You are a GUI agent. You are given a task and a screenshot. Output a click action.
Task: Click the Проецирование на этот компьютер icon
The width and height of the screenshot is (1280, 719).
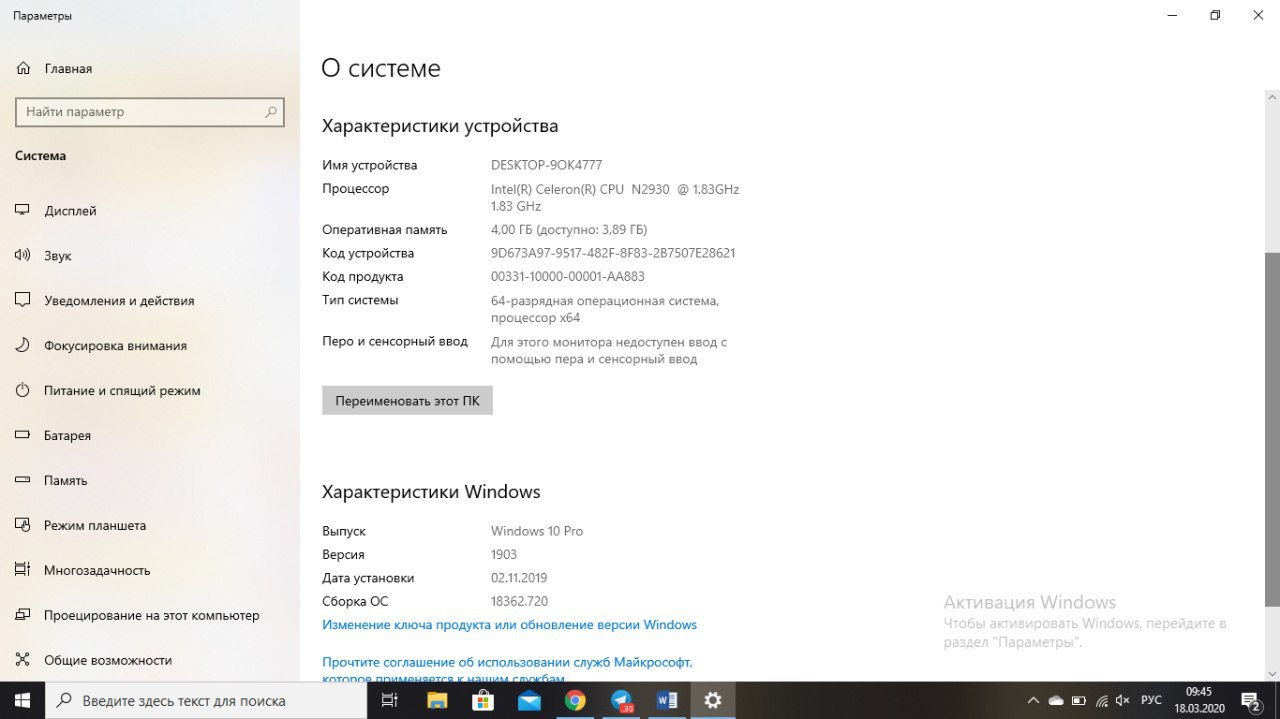(x=23, y=616)
